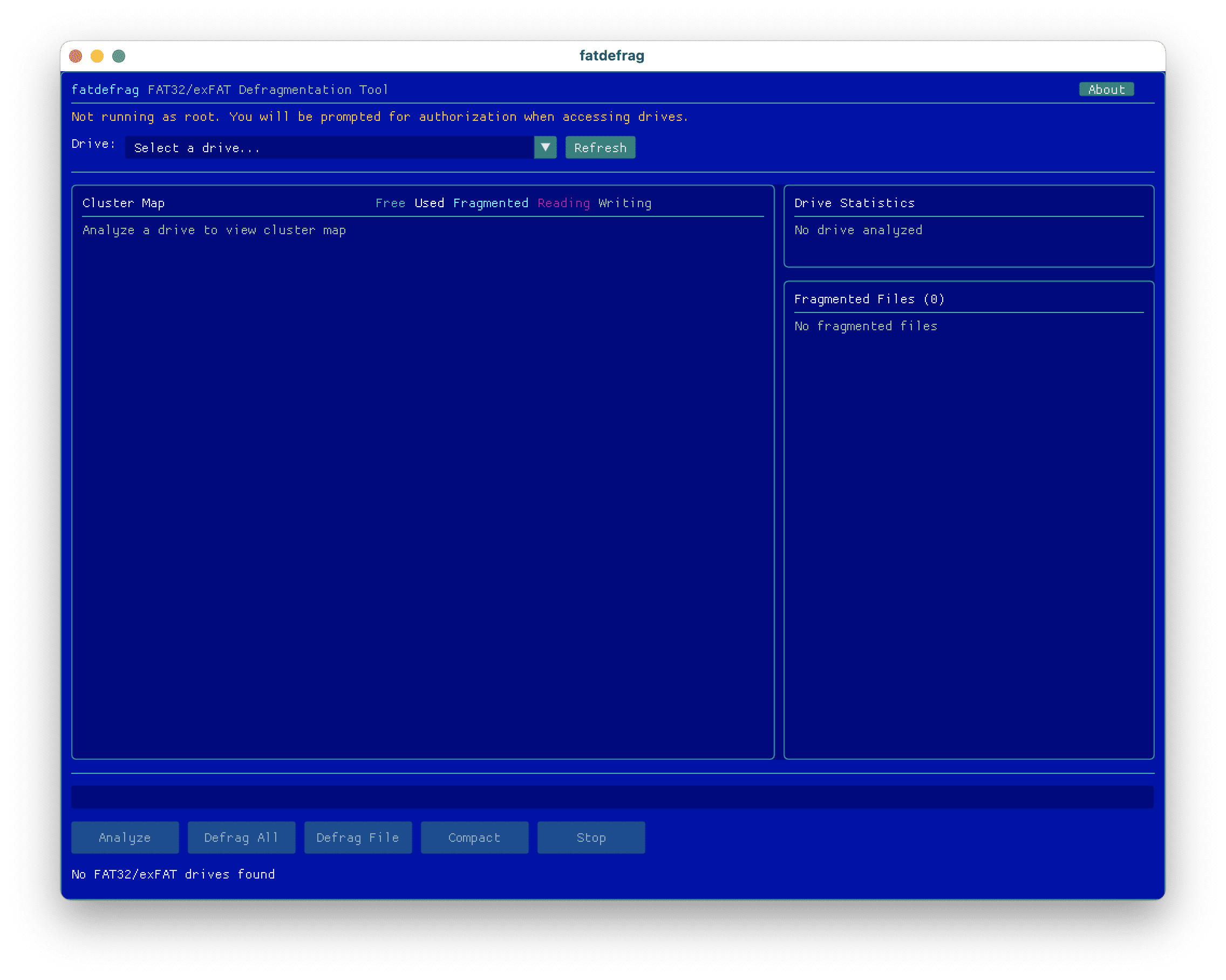Image resolution: width=1226 pixels, height=980 pixels.
Task: Click the Fragmented legend label
Action: click(490, 203)
